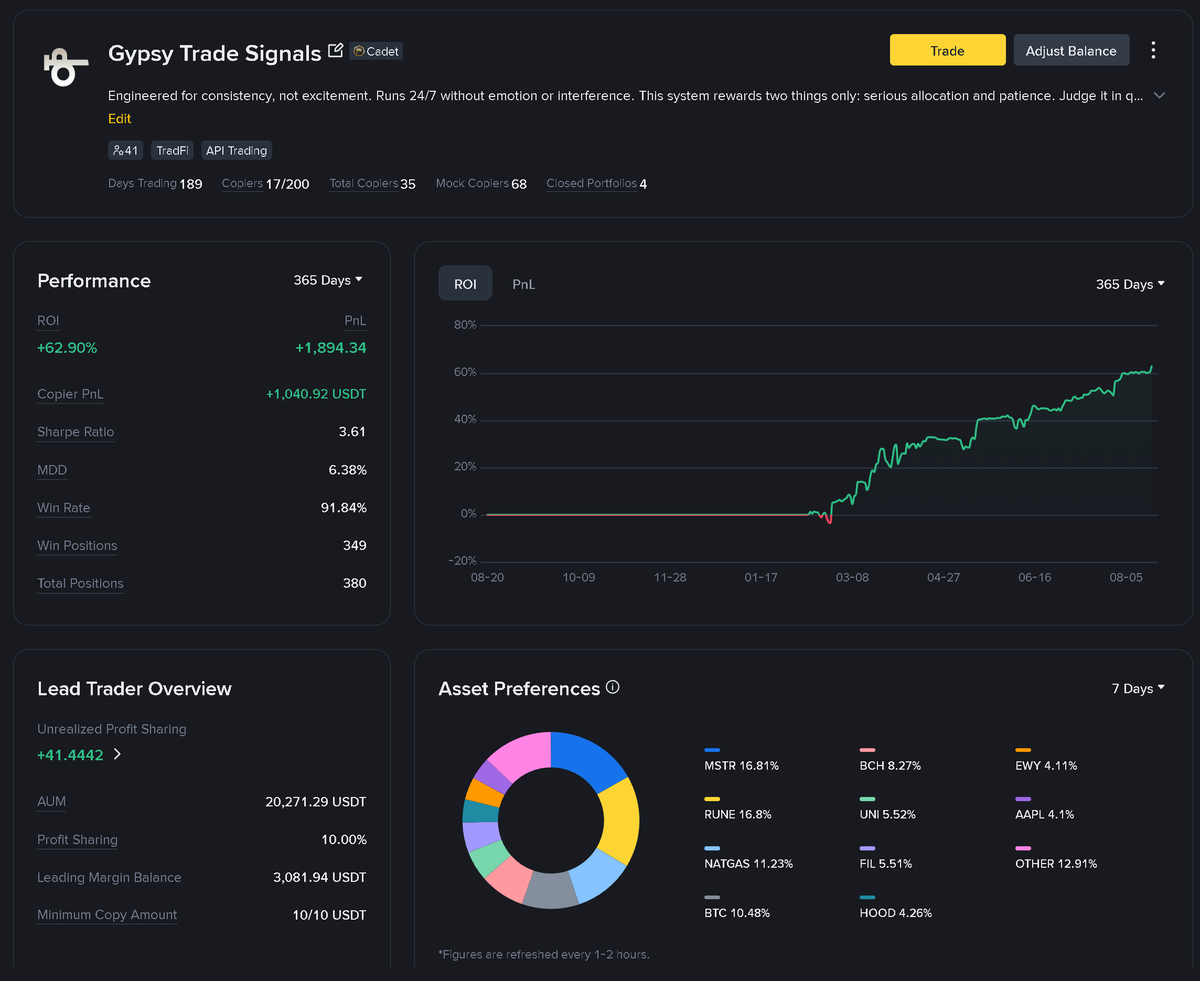This screenshot has height=981, width=1200.
Task: Click the blue MSTR donut segment
Action: [585, 757]
